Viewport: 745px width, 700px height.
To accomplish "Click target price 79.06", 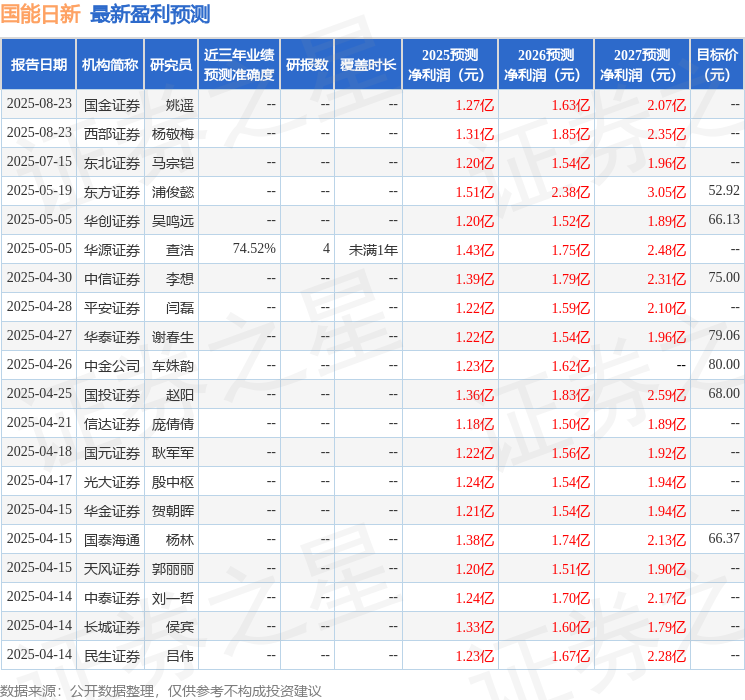I will pos(724,336).
